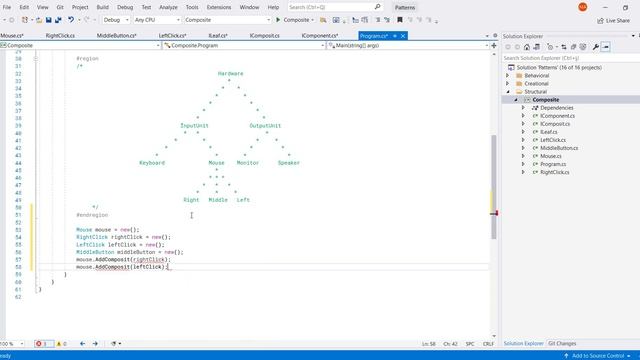Expand the Behavioral folder
Screen dimensions: 640x360
(x=508, y=76)
